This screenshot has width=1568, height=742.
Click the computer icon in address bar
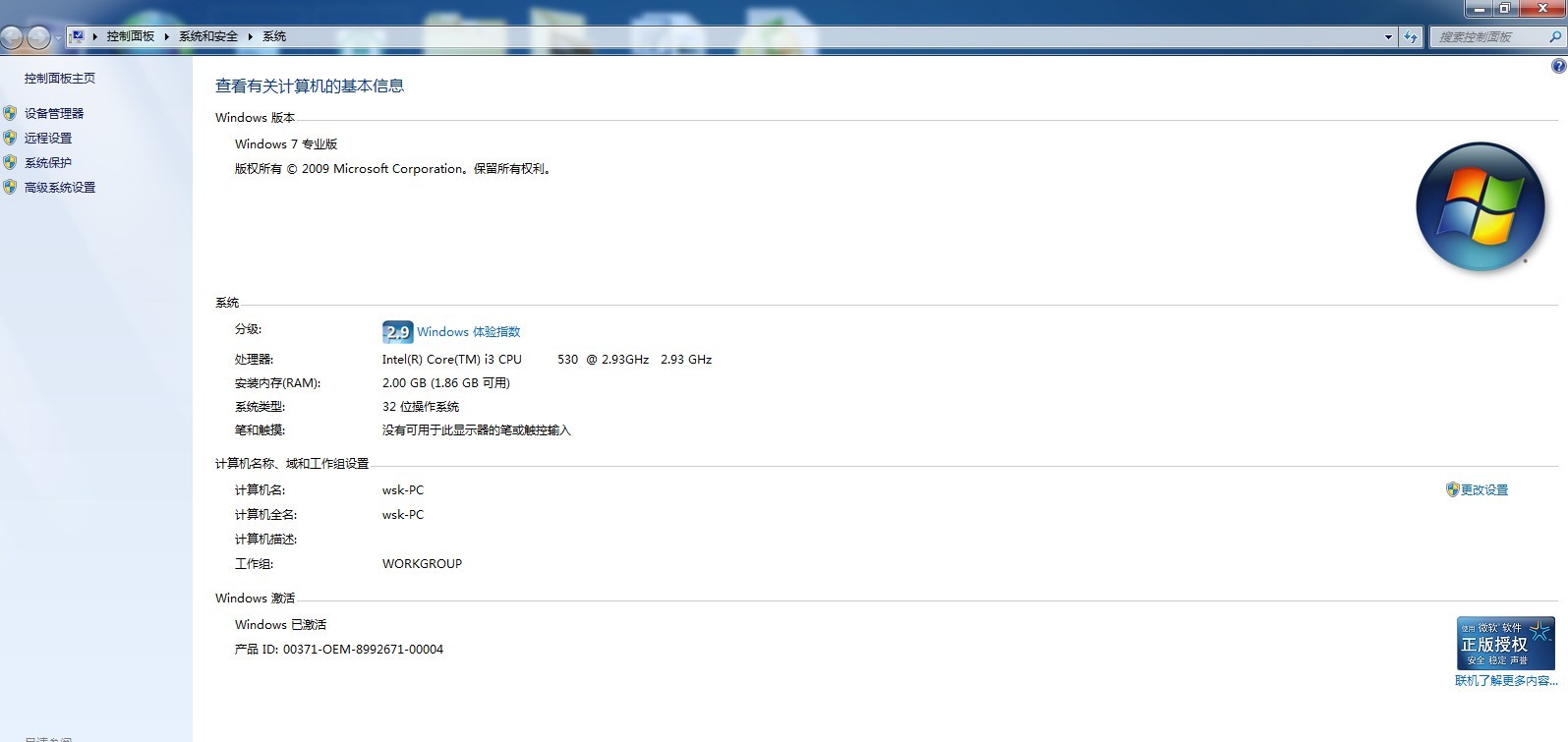(x=77, y=36)
